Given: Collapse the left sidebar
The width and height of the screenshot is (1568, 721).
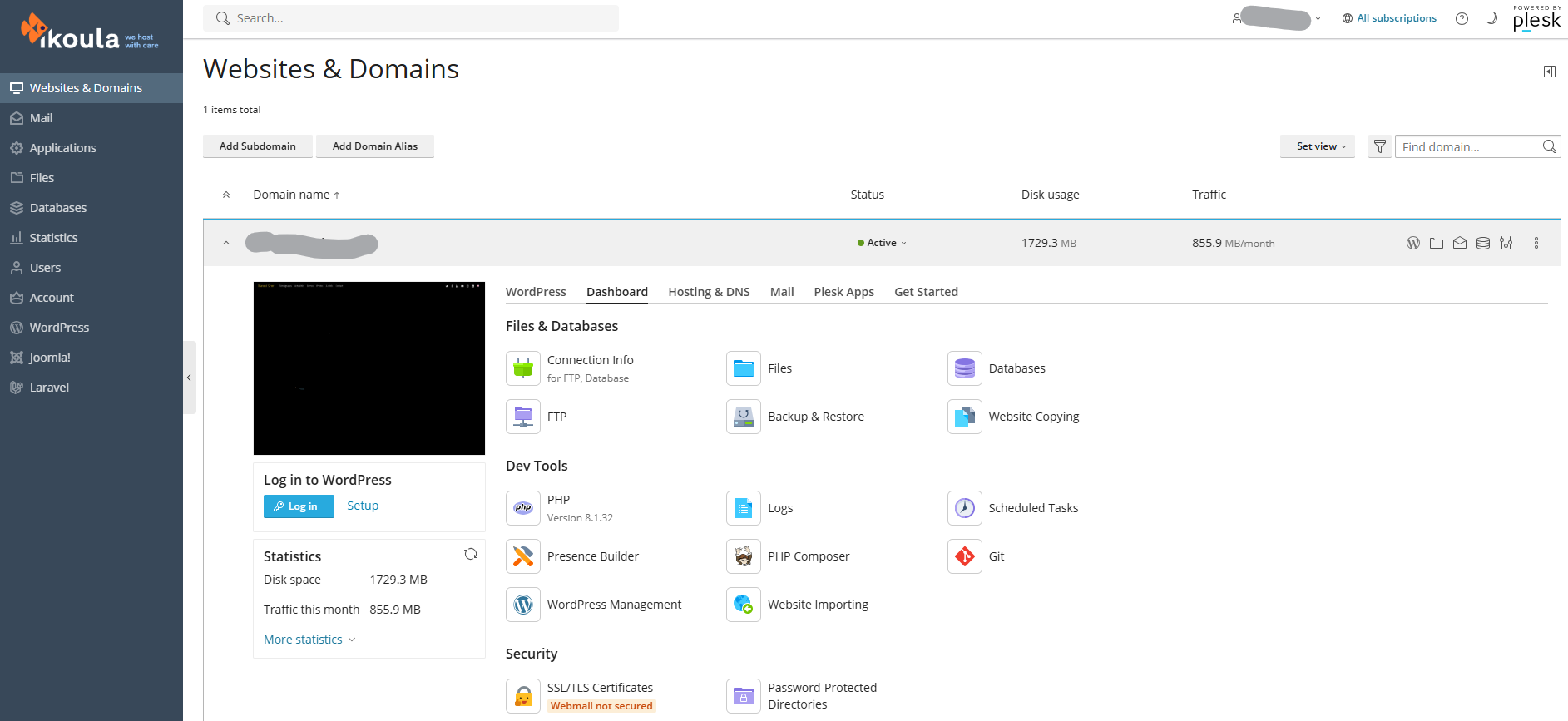Looking at the screenshot, I should [190, 378].
